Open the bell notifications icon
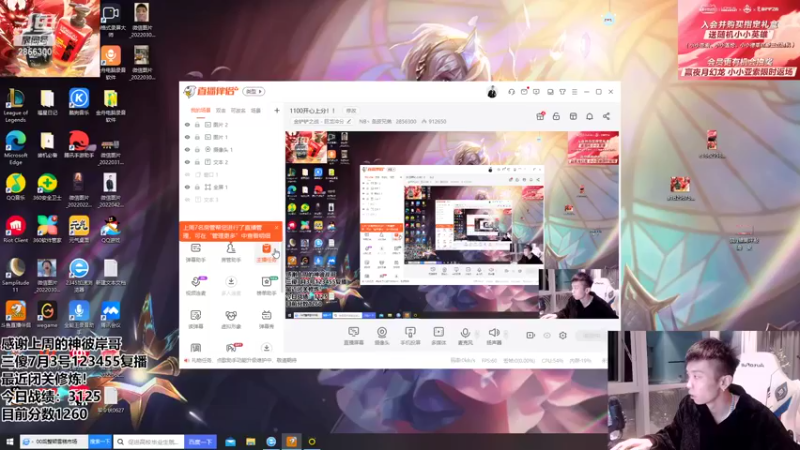This screenshot has width=800, height=450. [589, 116]
